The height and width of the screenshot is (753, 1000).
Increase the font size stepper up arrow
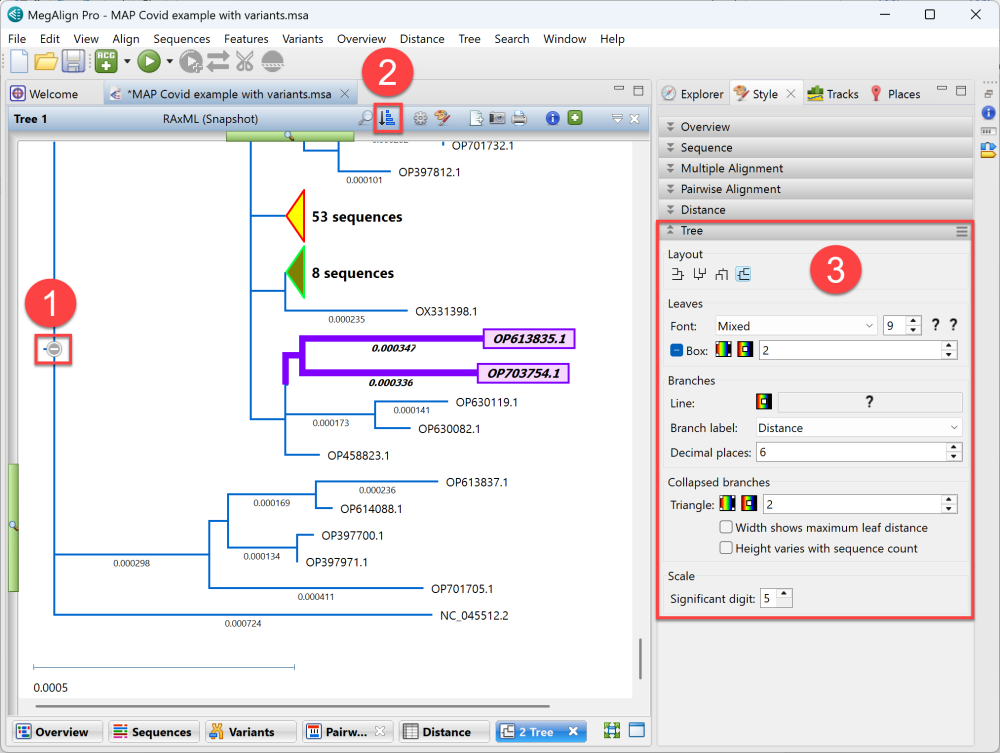click(x=913, y=321)
